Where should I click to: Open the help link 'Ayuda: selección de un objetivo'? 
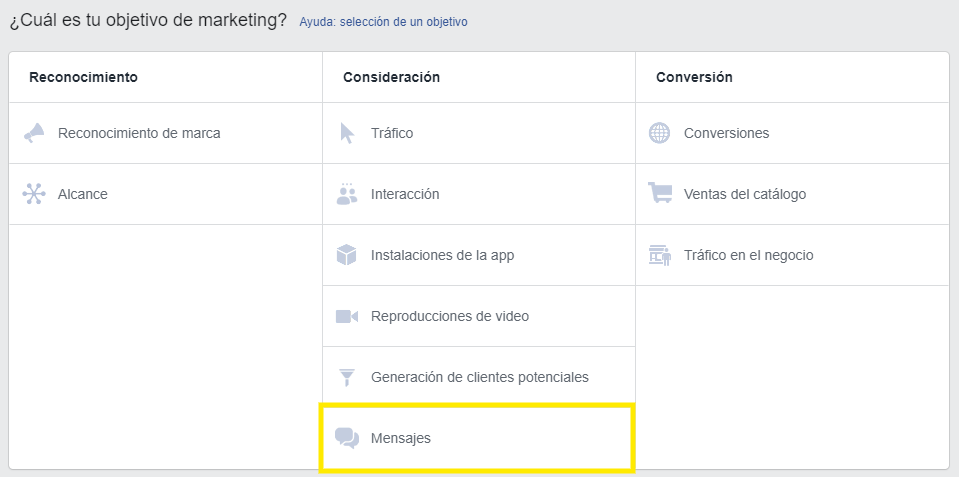(x=383, y=22)
